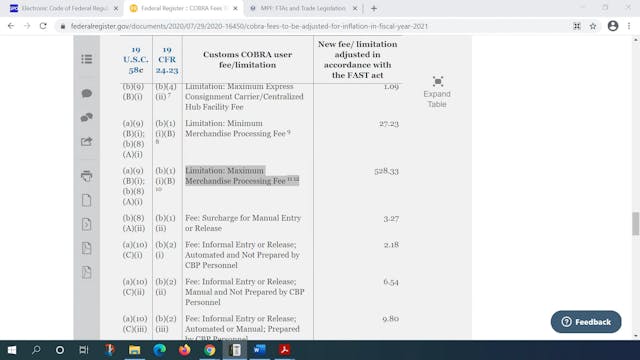Launch Microsoft Edge from the taskbar

coord(160,350)
